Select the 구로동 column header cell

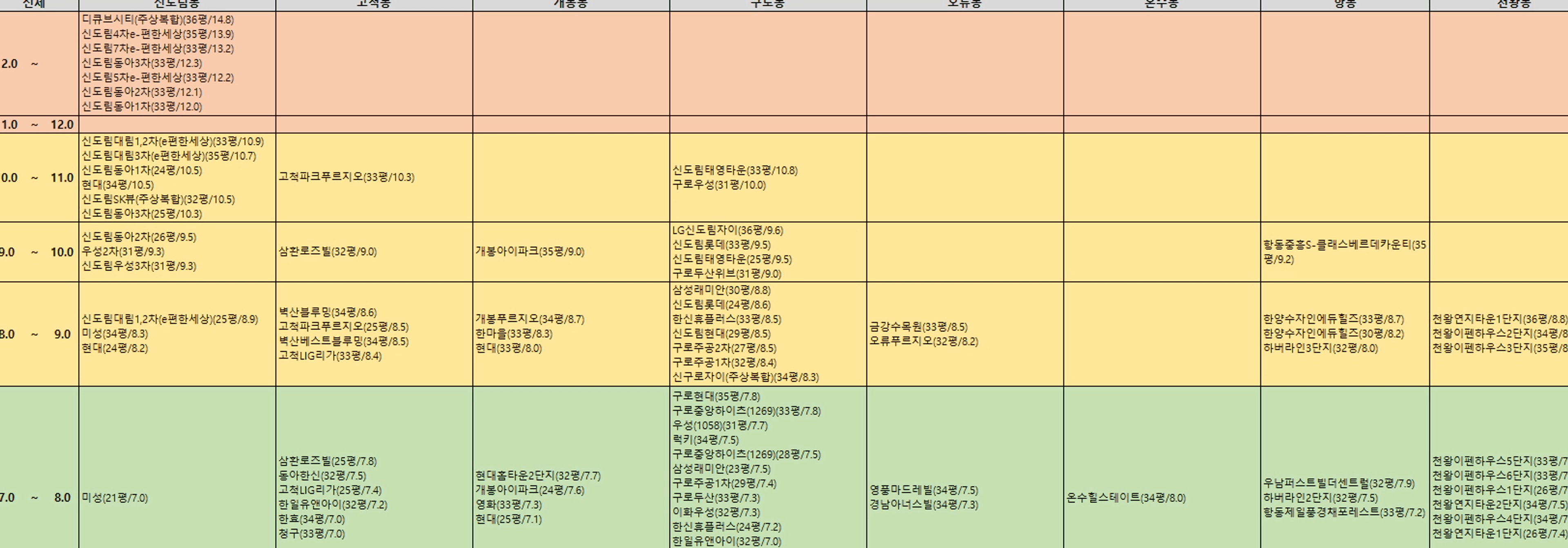[768, 4]
